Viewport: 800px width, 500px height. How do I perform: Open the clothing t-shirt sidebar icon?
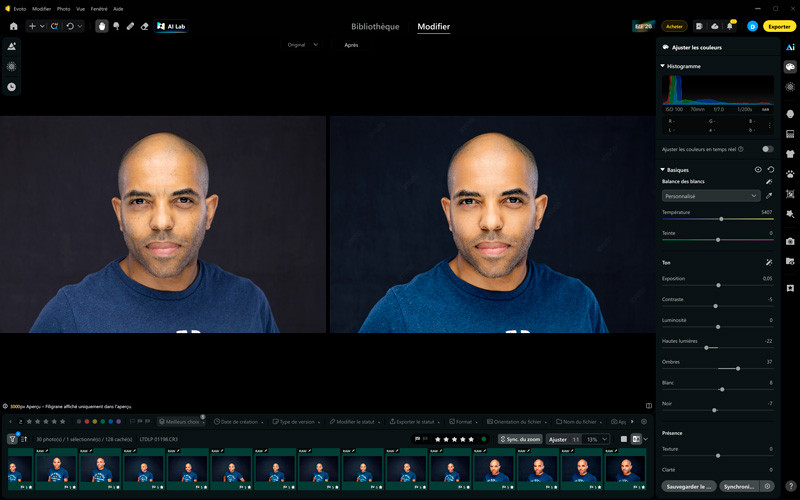[790, 154]
